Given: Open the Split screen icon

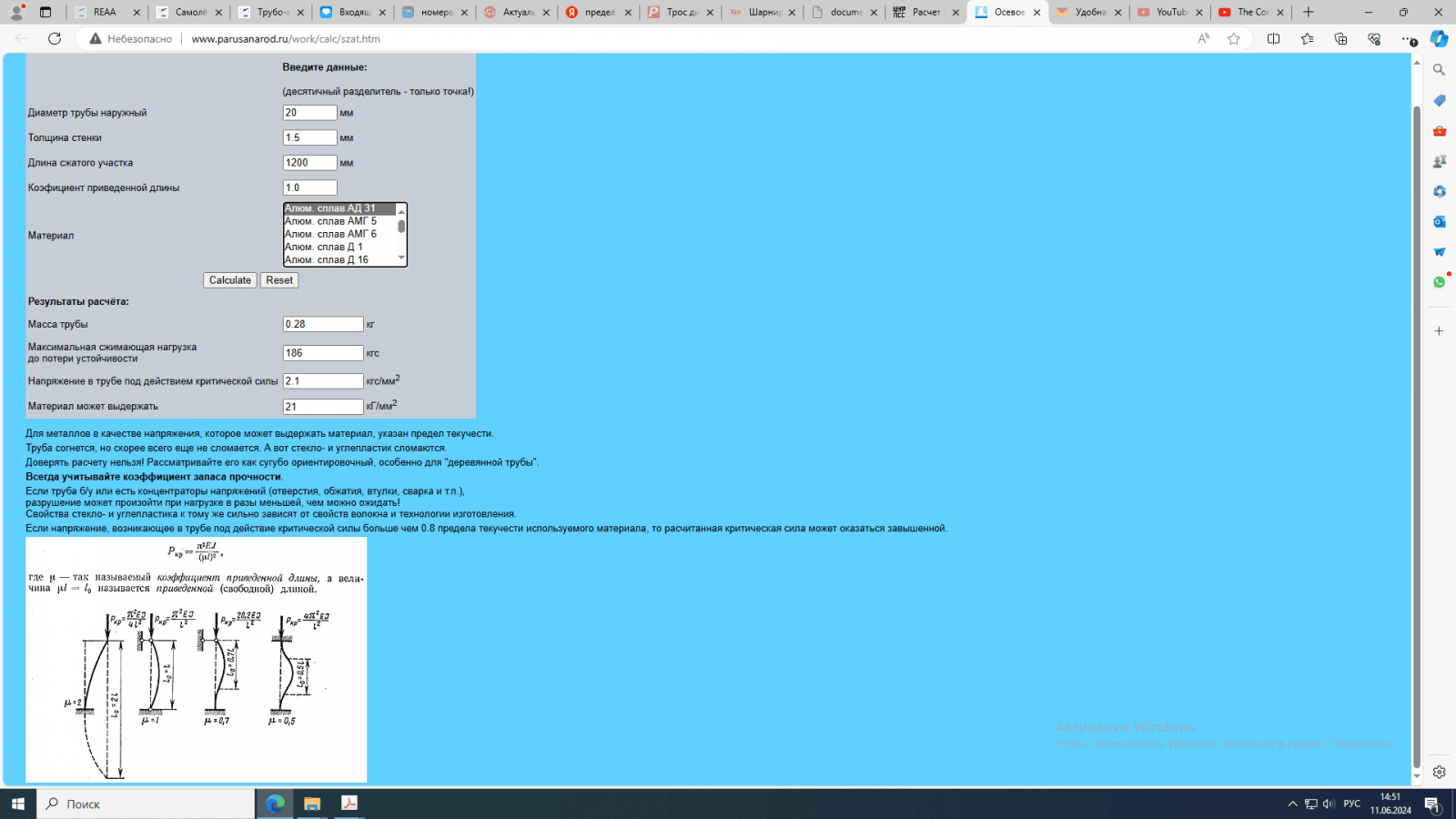Looking at the screenshot, I should (x=1273, y=38).
